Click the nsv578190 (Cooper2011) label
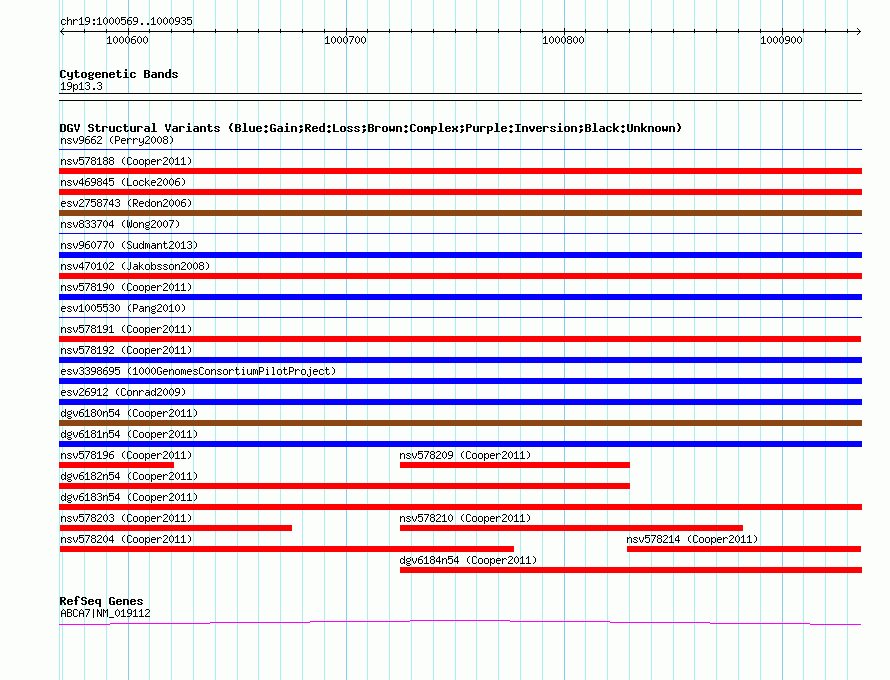This screenshot has width=890, height=680. tap(126, 287)
